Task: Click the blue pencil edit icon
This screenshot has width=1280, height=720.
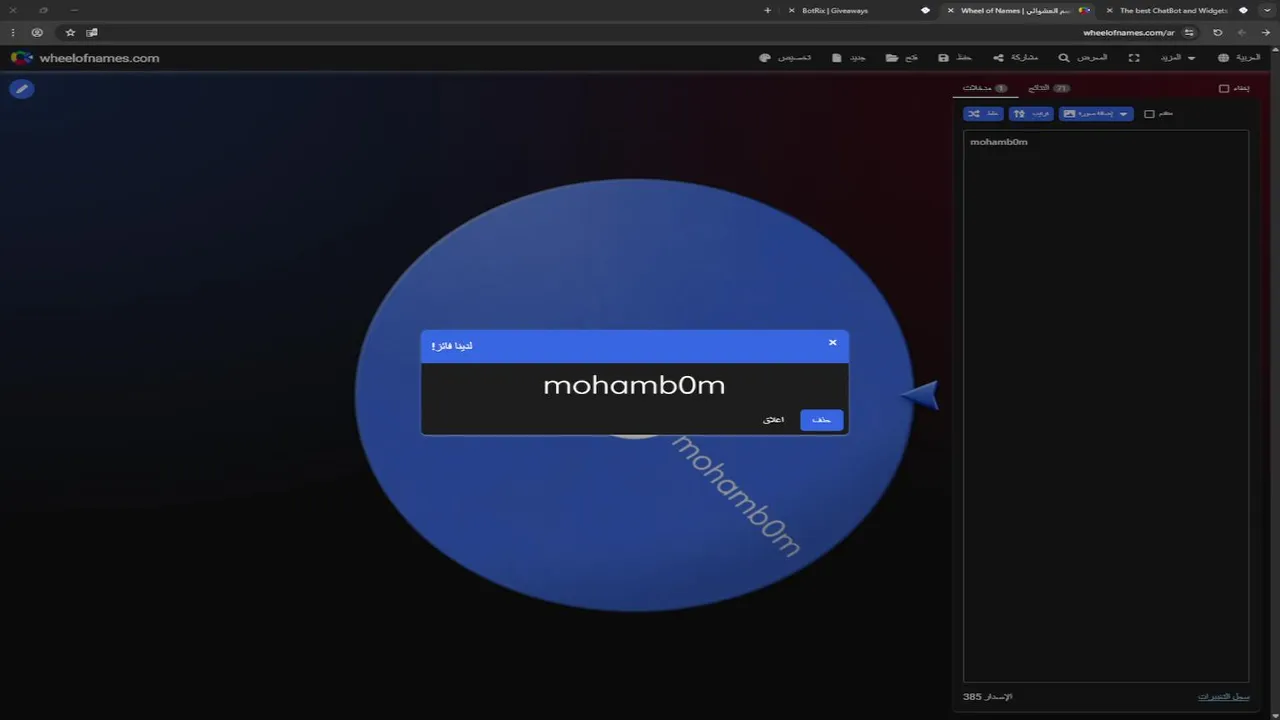Action: click(21, 89)
